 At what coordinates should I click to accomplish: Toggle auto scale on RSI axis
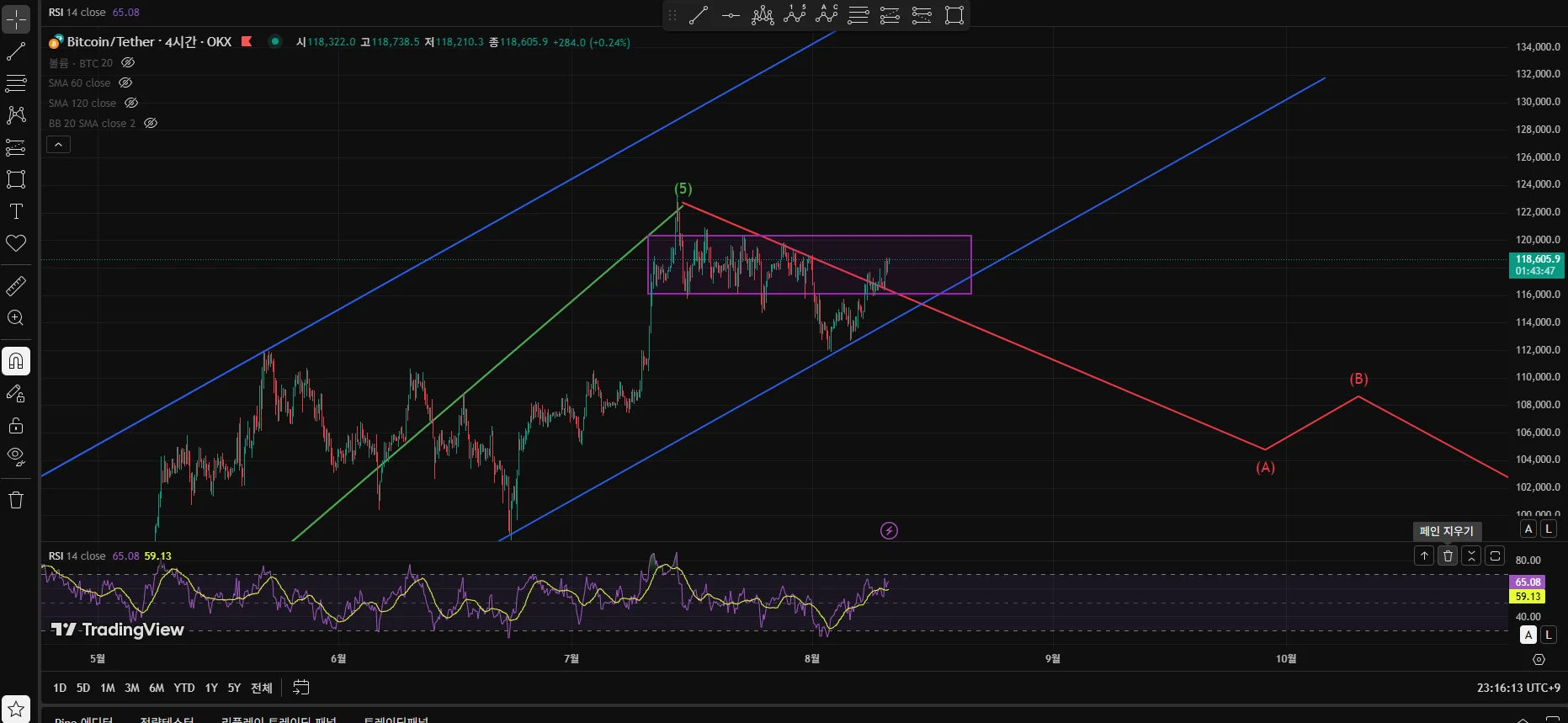point(1528,635)
